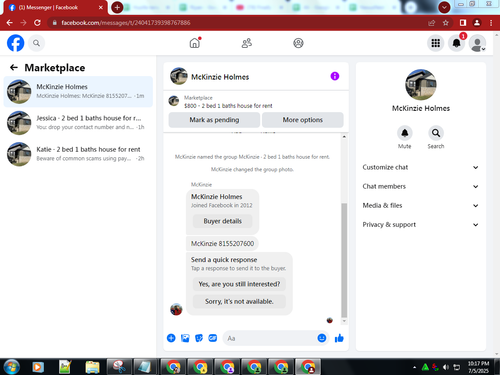The width and height of the screenshot is (500, 375).
Task: Open the Jessica - 2 bed 1 baths conversation
Action: 78,123
